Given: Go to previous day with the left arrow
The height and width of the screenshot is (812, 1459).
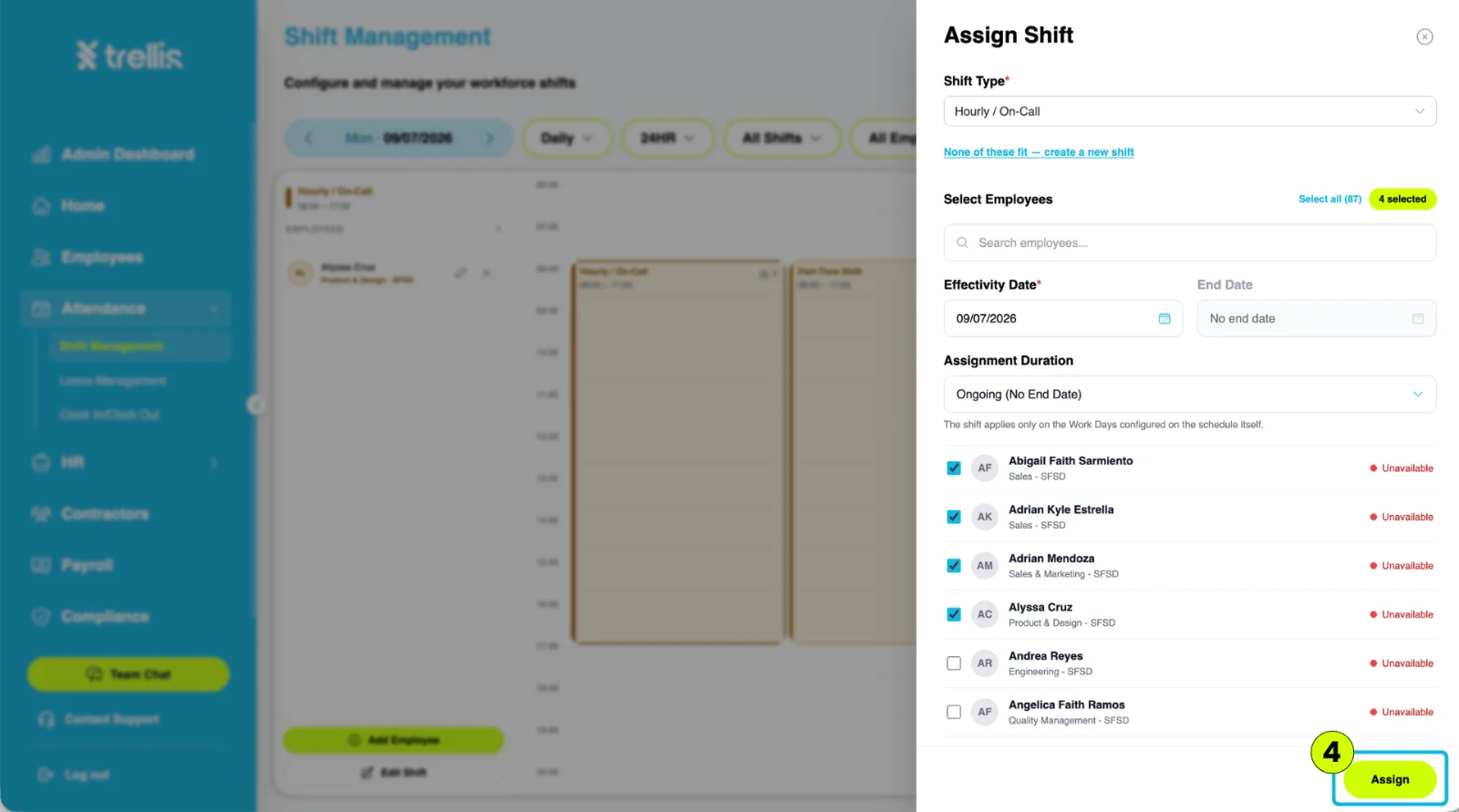Looking at the screenshot, I should pyautogui.click(x=308, y=139).
